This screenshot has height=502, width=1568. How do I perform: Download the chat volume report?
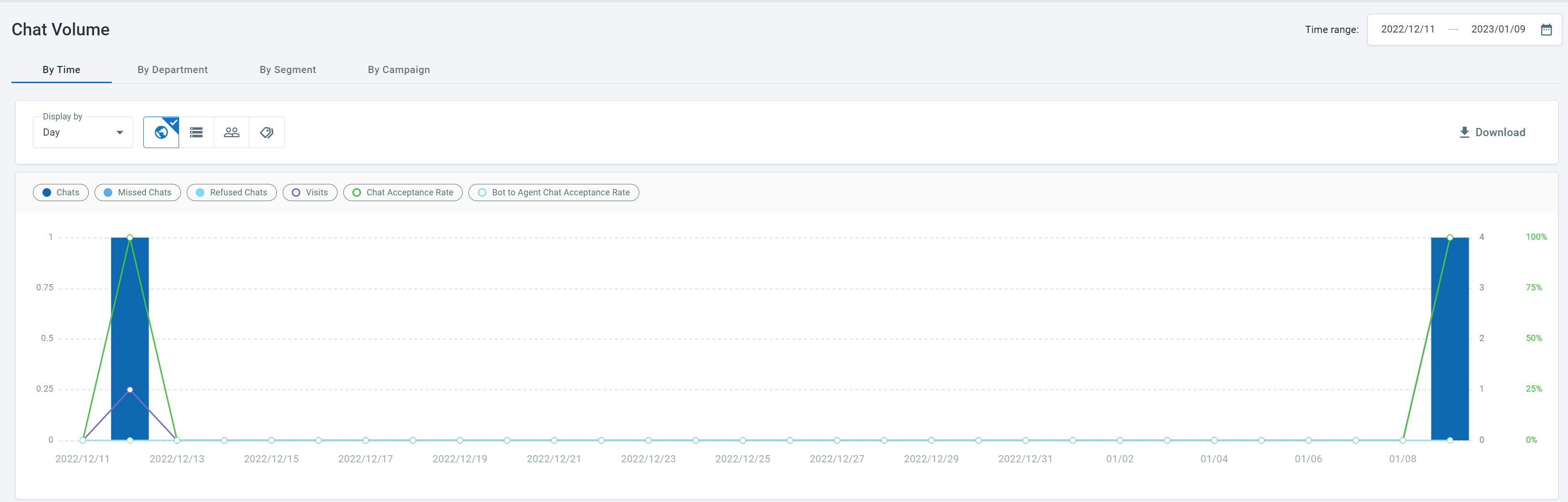tap(1493, 132)
